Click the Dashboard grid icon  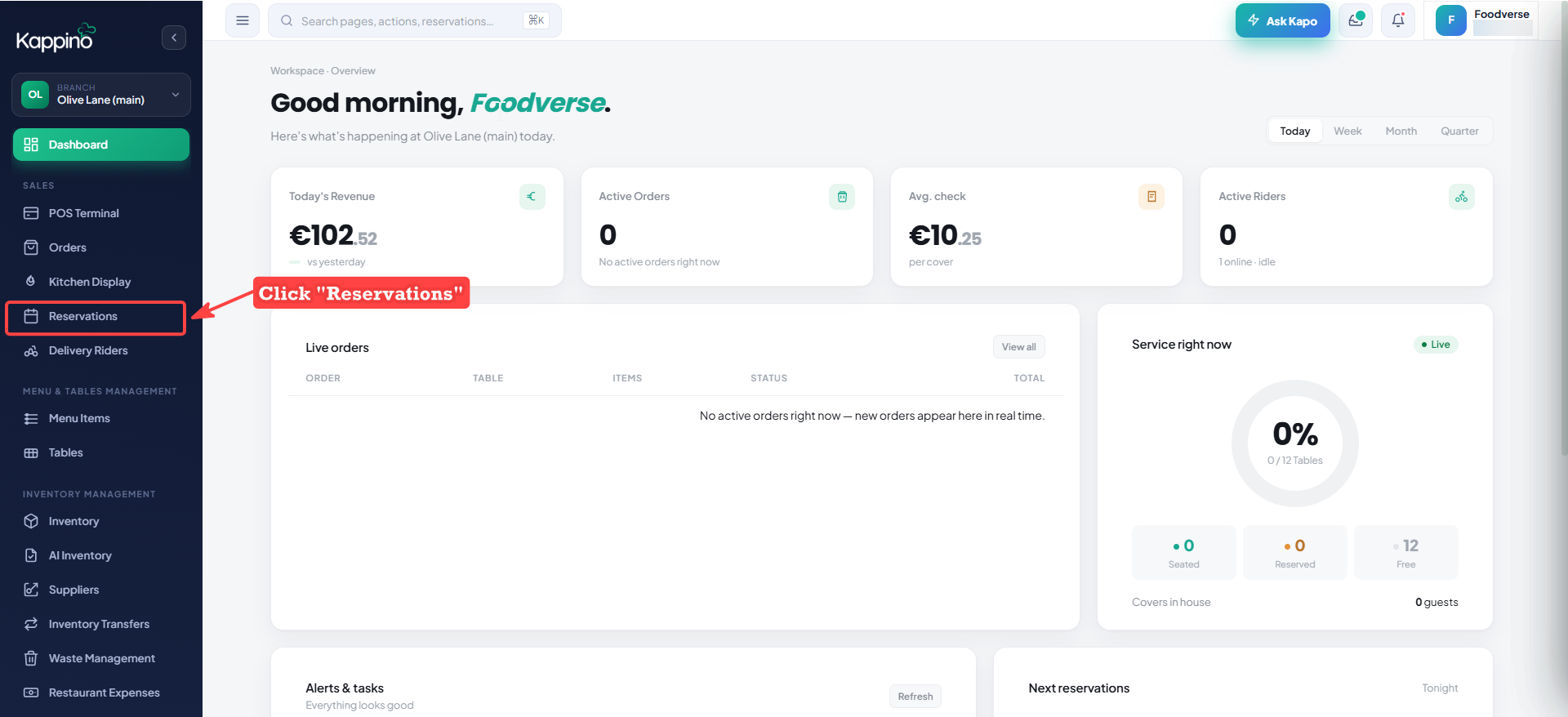coord(31,145)
